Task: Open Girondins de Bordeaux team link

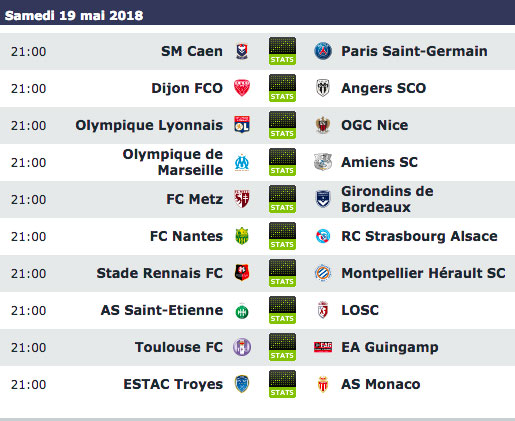Action: point(387,199)
